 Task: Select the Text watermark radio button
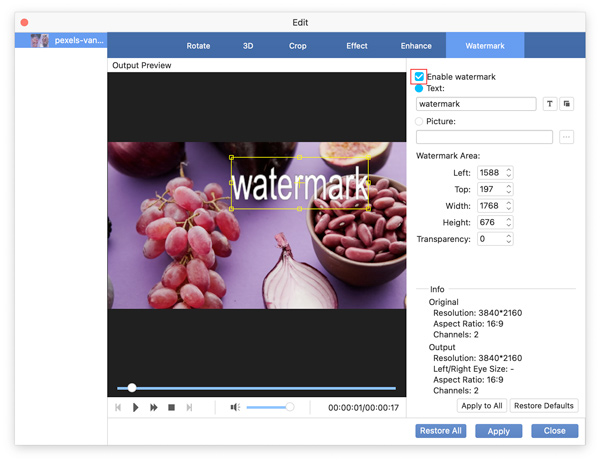(x=419, y=89)
